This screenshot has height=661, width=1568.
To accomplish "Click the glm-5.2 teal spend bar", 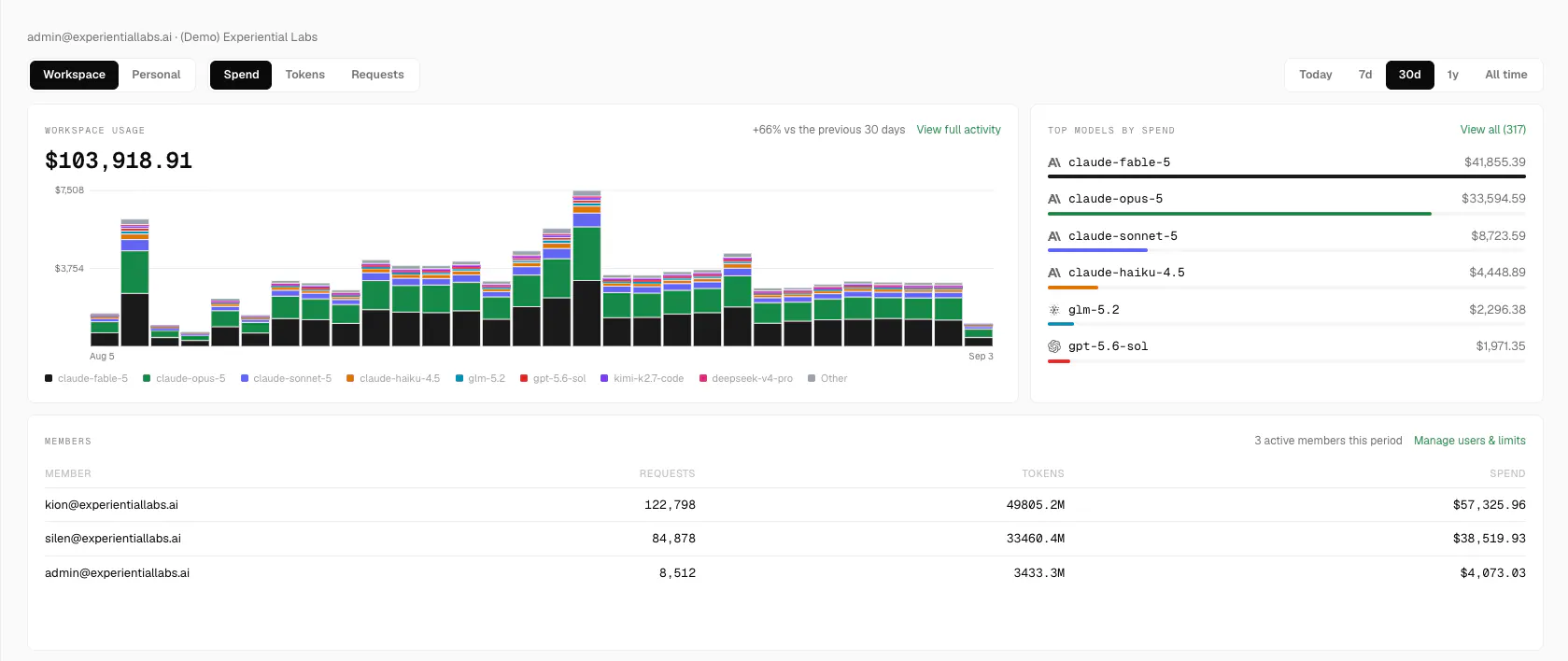I will click(1061, 324).
